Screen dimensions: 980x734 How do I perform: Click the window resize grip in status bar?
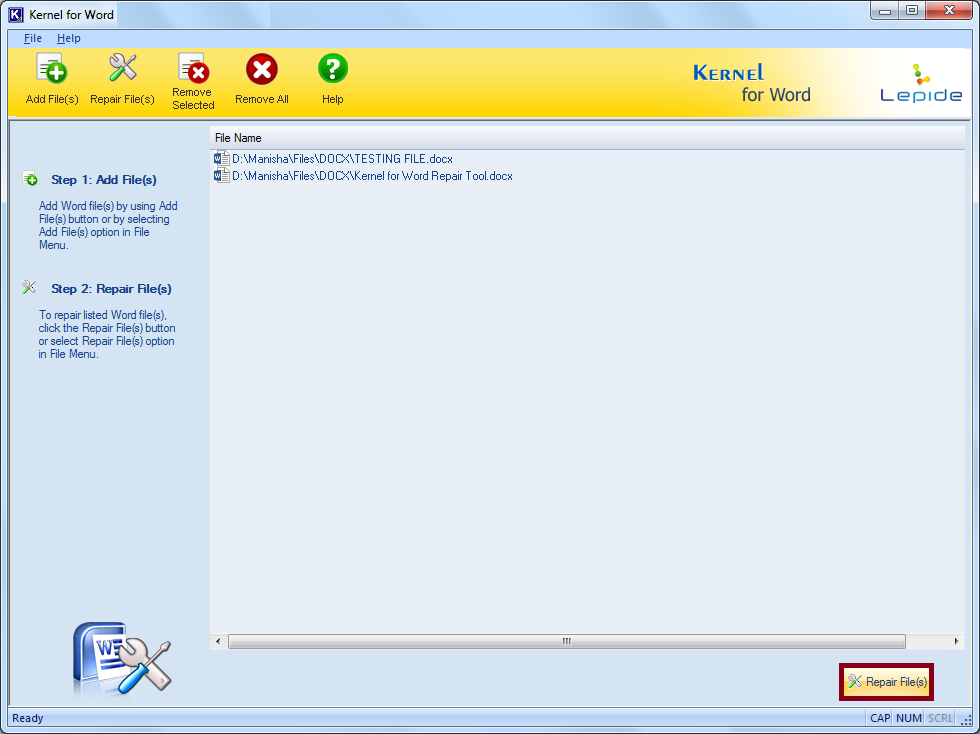966,720
